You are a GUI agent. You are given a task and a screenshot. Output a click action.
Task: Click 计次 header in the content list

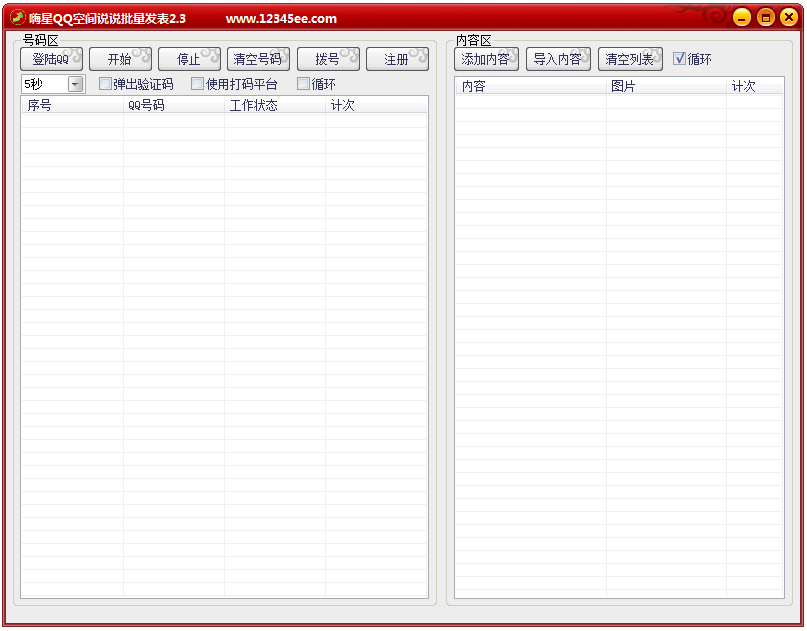click(x=755, y=86)
